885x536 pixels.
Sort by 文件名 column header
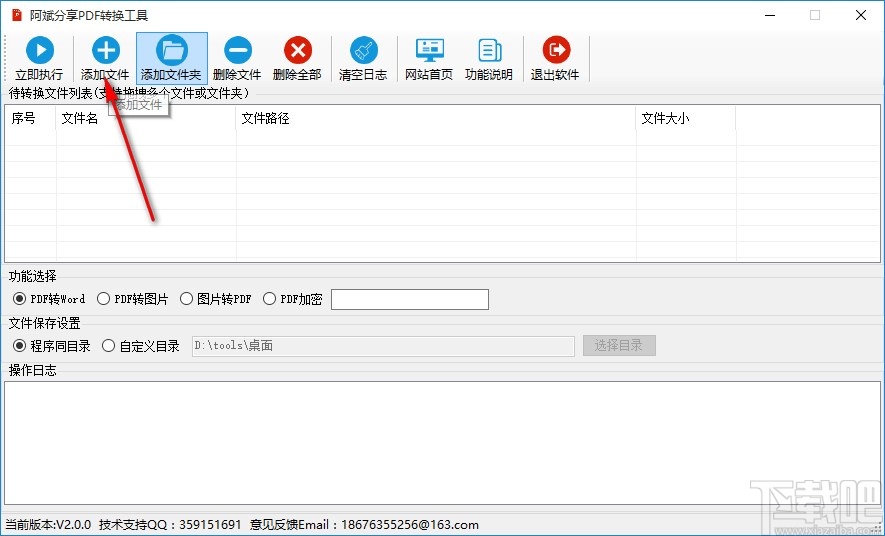(146, 118)
